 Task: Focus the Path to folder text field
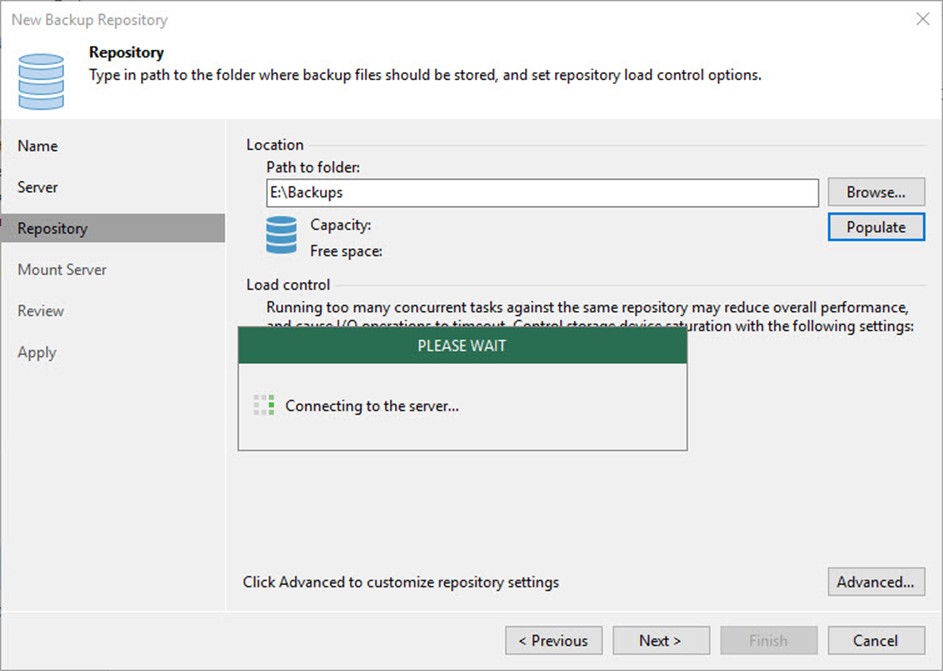542,192
